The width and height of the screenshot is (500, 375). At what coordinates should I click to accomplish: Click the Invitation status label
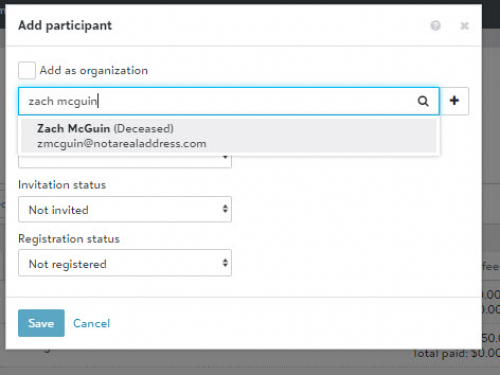62,185
